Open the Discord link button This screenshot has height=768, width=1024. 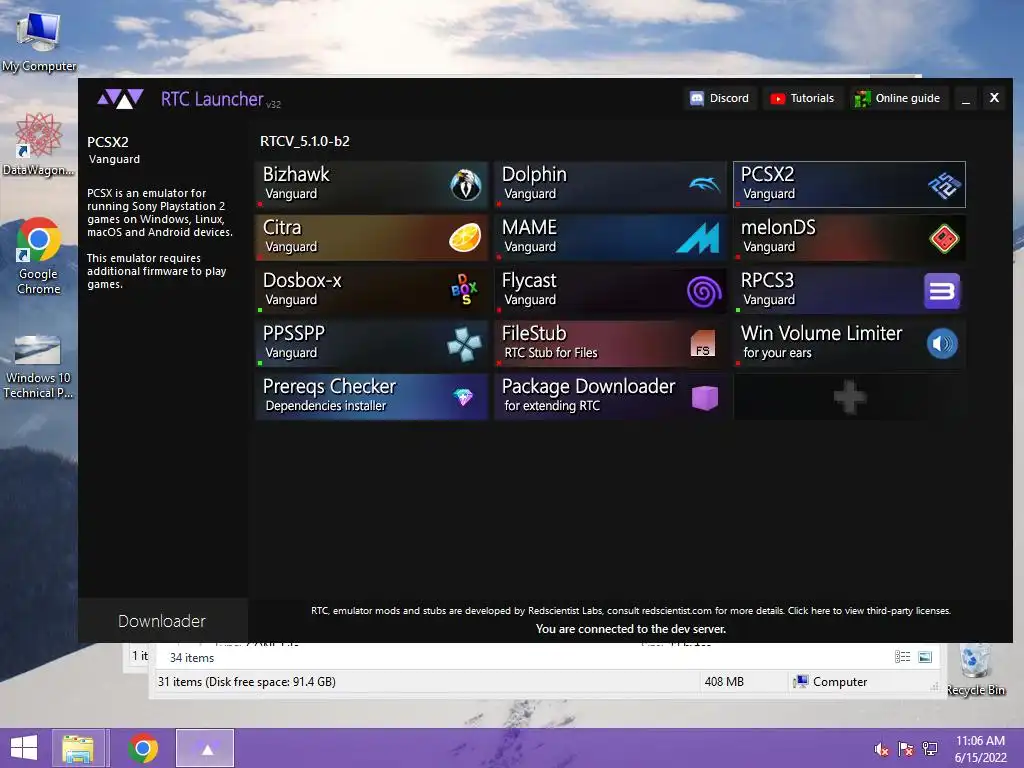click(x=720, y=98)
